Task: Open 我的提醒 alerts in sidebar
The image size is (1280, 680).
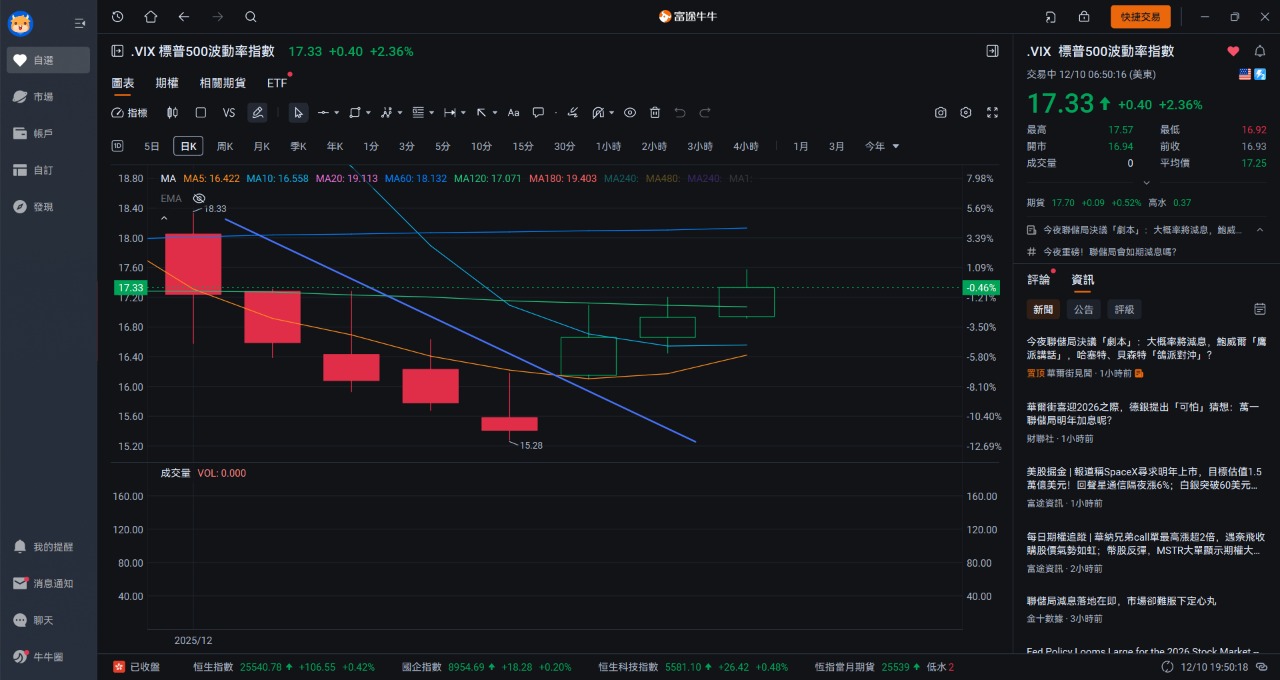Action: point(48,547)
